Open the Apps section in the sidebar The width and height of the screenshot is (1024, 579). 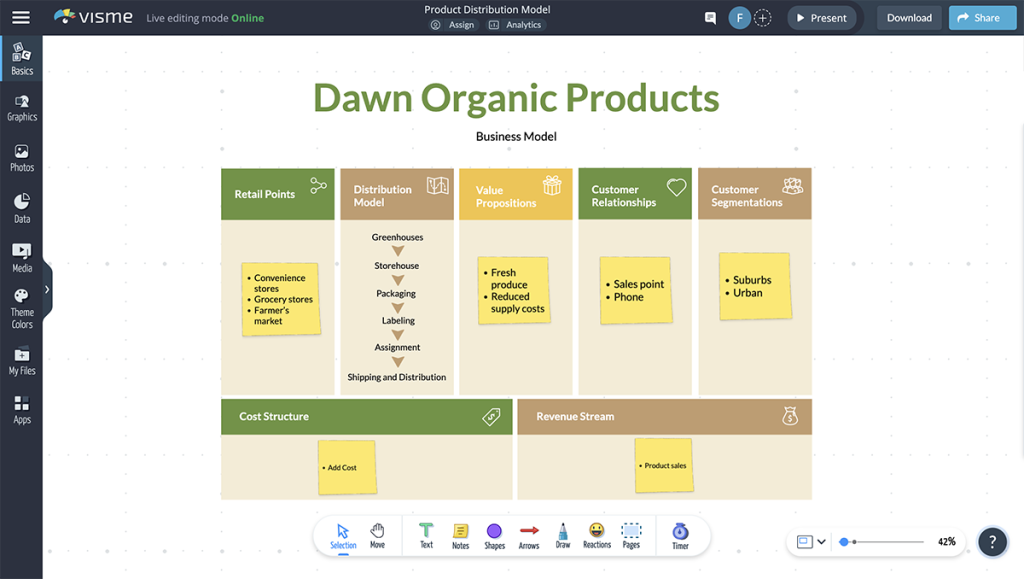(21, 409)
